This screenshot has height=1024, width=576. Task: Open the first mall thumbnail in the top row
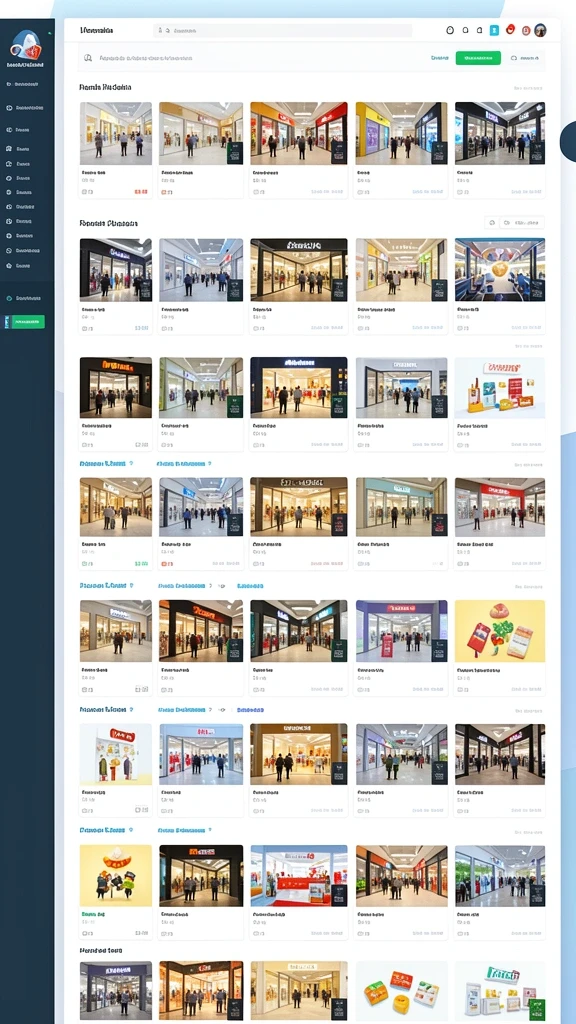pyautogui.click(x=116, y=133)
